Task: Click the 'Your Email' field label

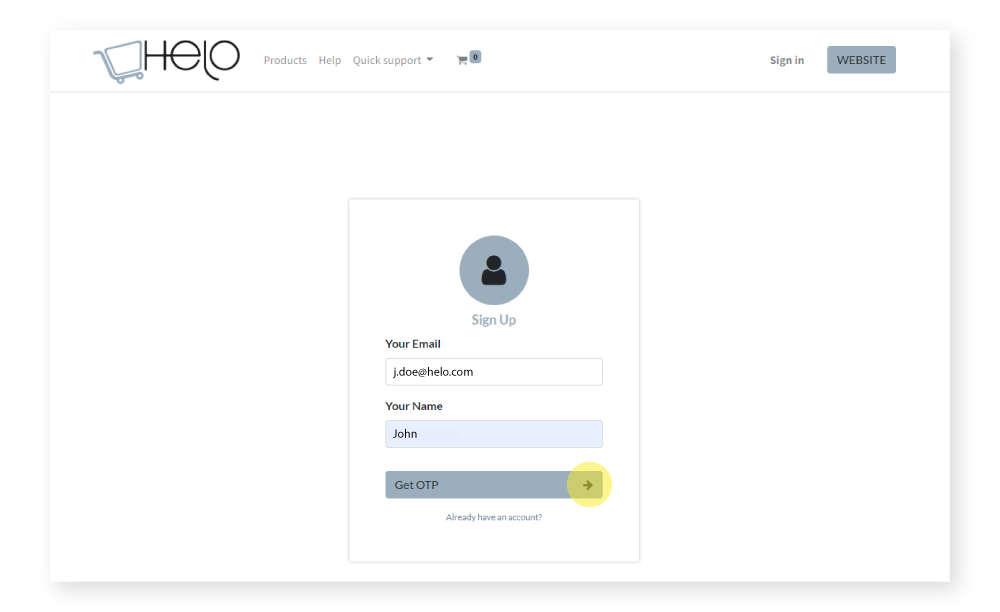Action: coord(413,344)
